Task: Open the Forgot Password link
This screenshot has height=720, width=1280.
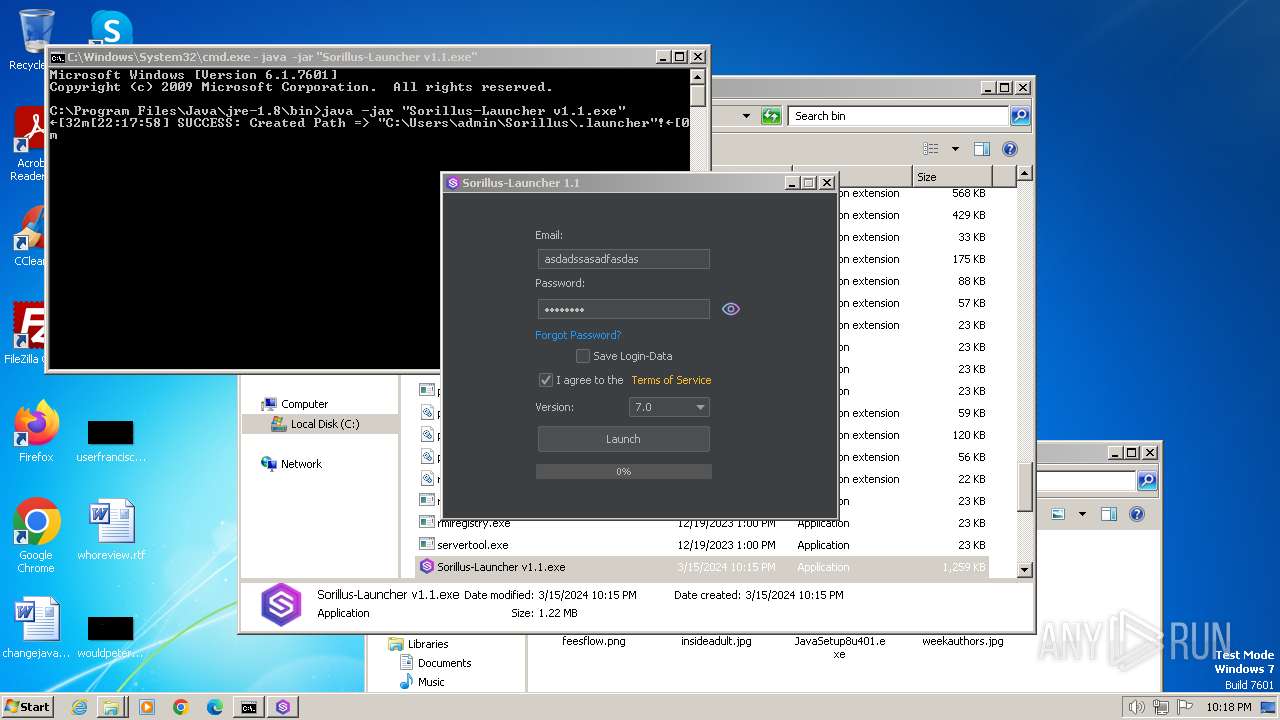Action: tap(578, 335)
